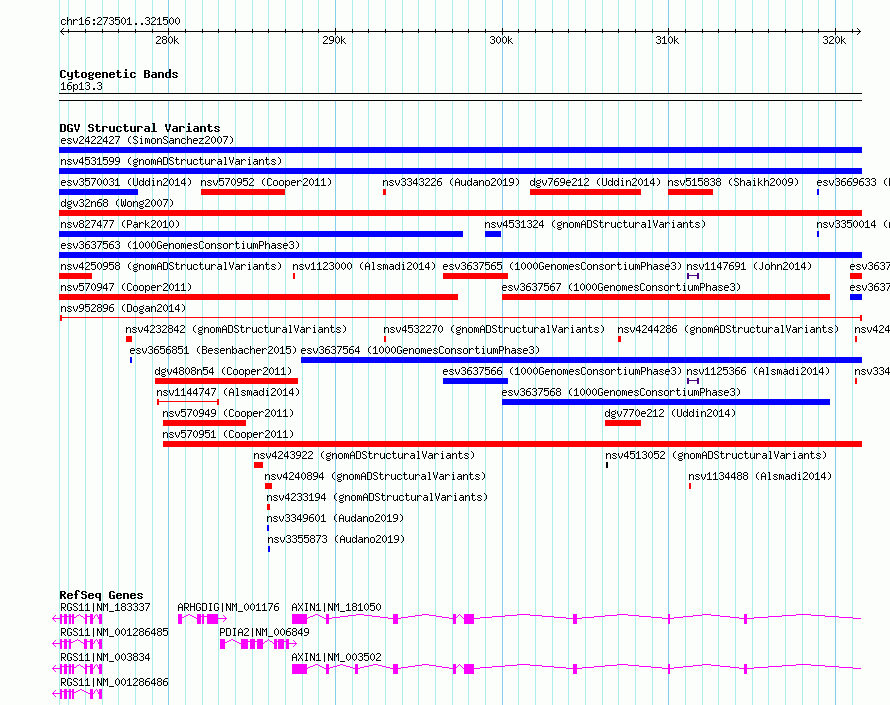Click the red bar under dgv770e212
The height and width of the screenshot is (705, 890).
(x=623, y=423)
